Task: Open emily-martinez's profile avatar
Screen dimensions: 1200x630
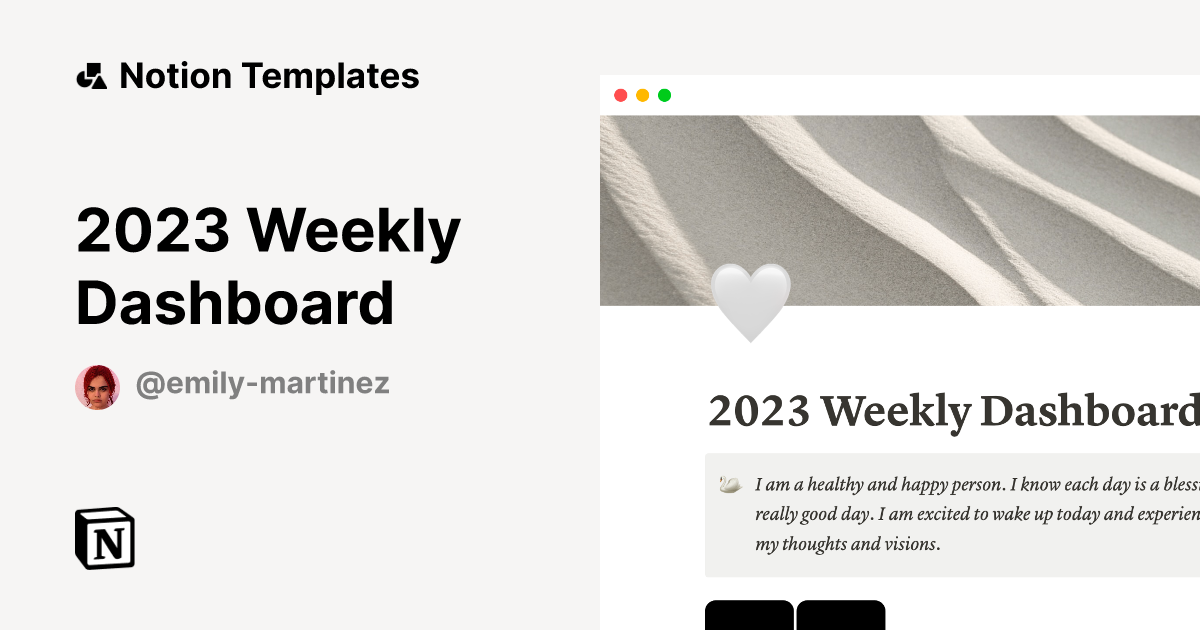Action: [97, 386]
